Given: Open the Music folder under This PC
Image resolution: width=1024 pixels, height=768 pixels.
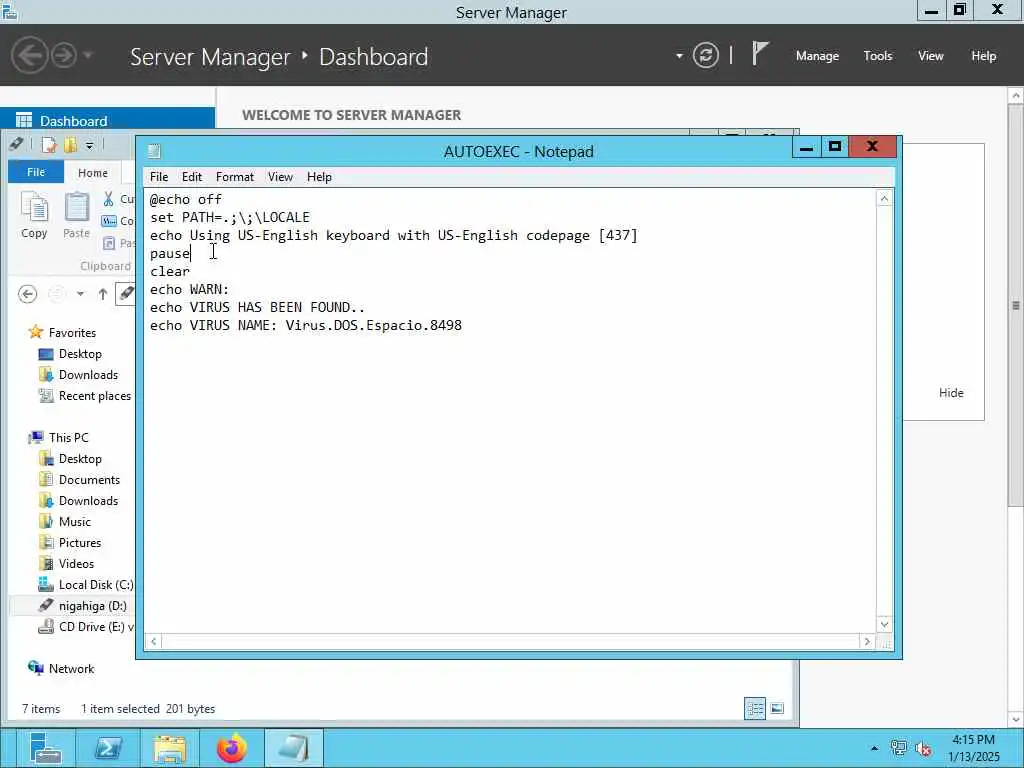Looking at the screenshot, I should click(65, 522).
